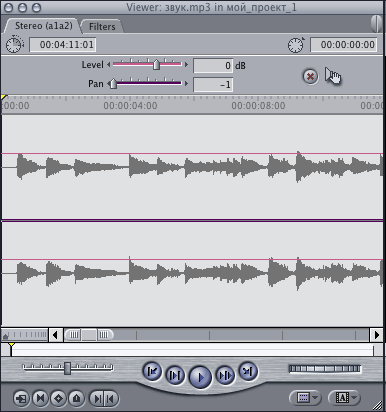Click the current timecode clock icon
The height and width of the screenshot is (412, 386).
point(296,45)
